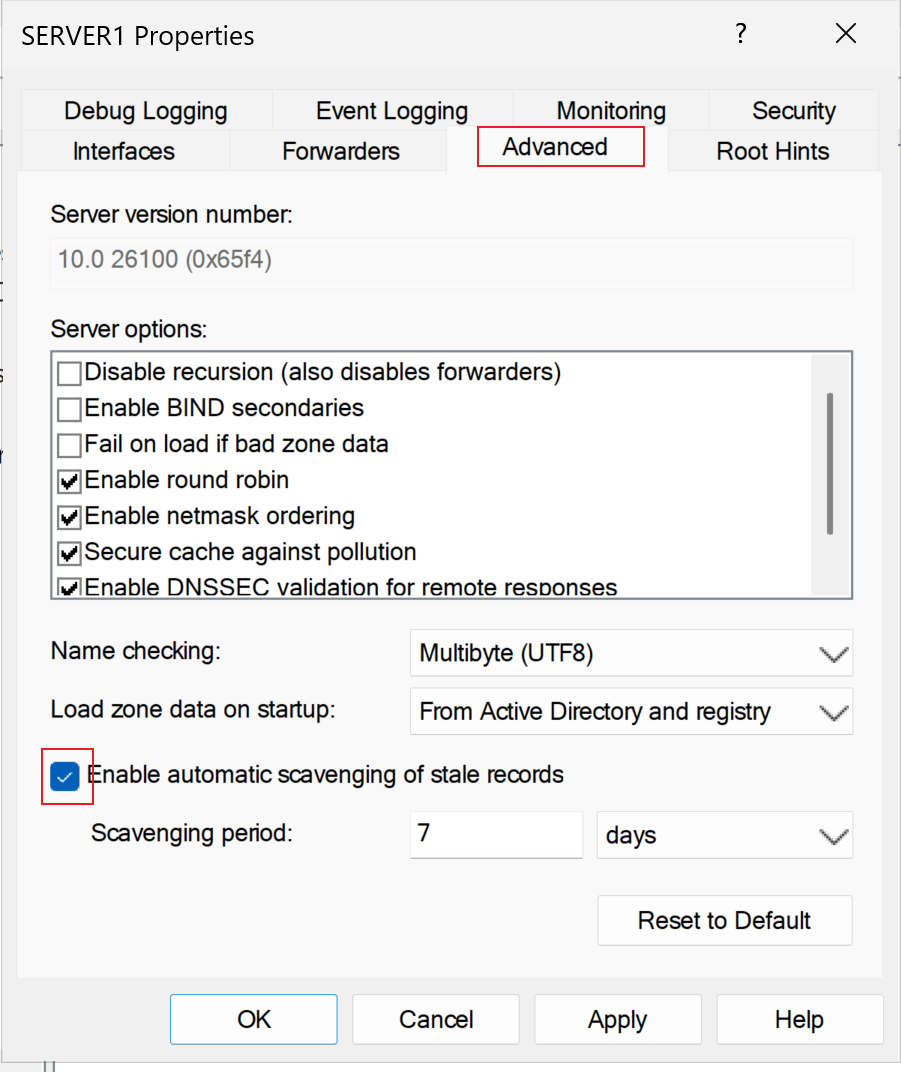Open the scavenging period days unit dropdown
The width and height of the screenshot is (901, 1072).
point(725,835)
